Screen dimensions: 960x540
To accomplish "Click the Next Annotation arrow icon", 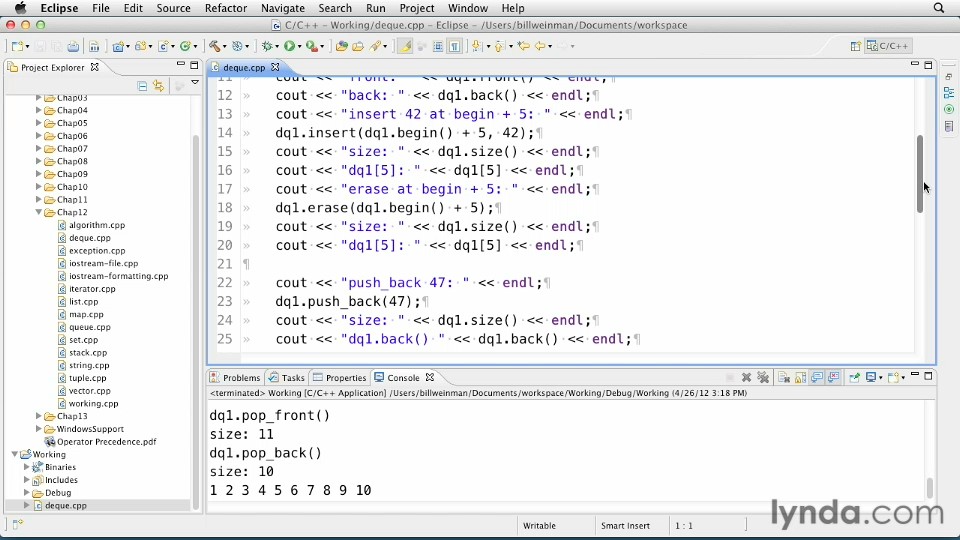I will pos(477,46).
